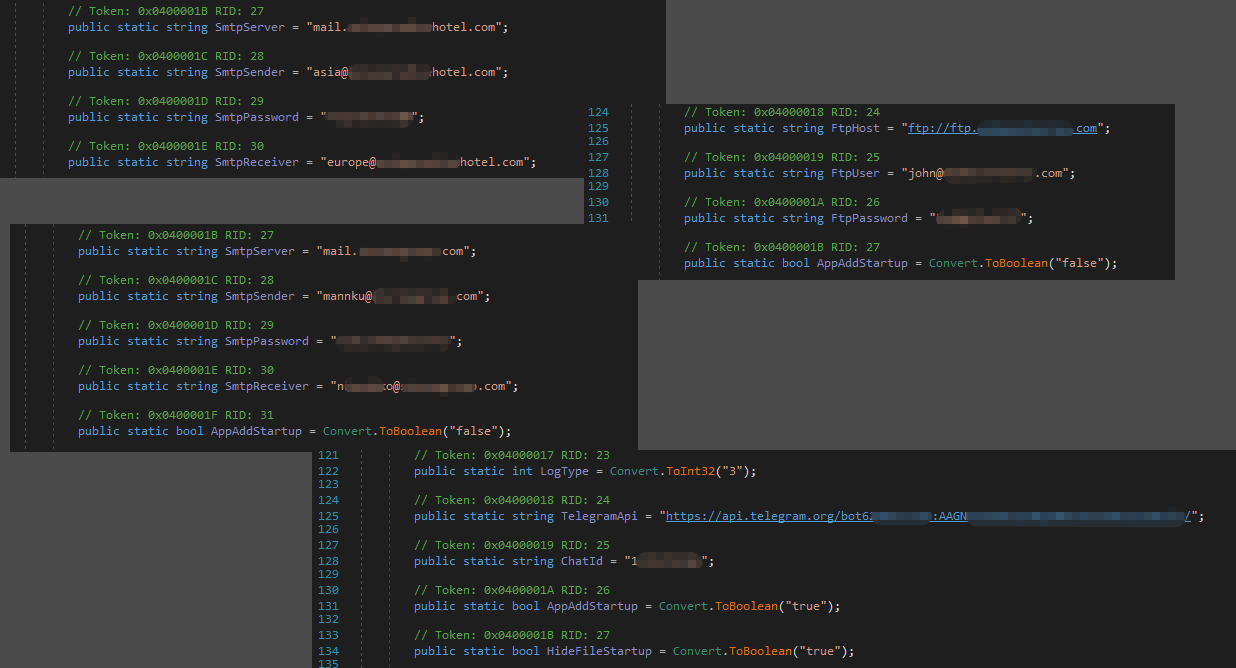Click the Token 0x0400001F RID 31 comment
The height and width of the screenshot is (668, 1236).
point(176,415)
